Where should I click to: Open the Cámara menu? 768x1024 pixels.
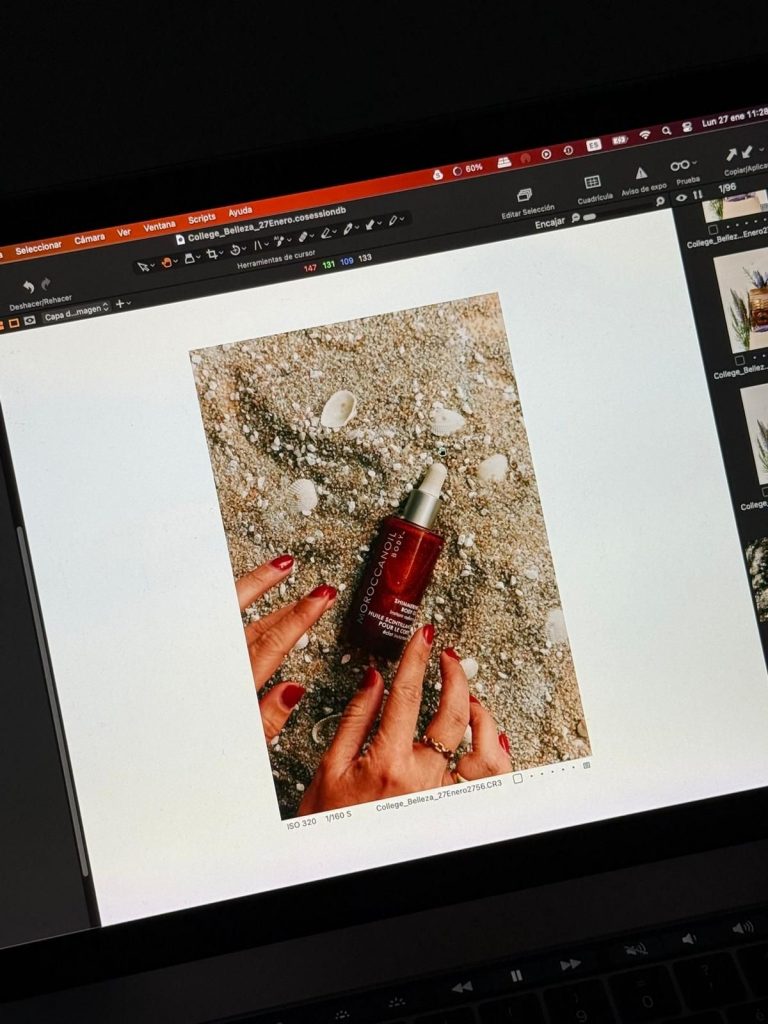click(x=89, y=239)
